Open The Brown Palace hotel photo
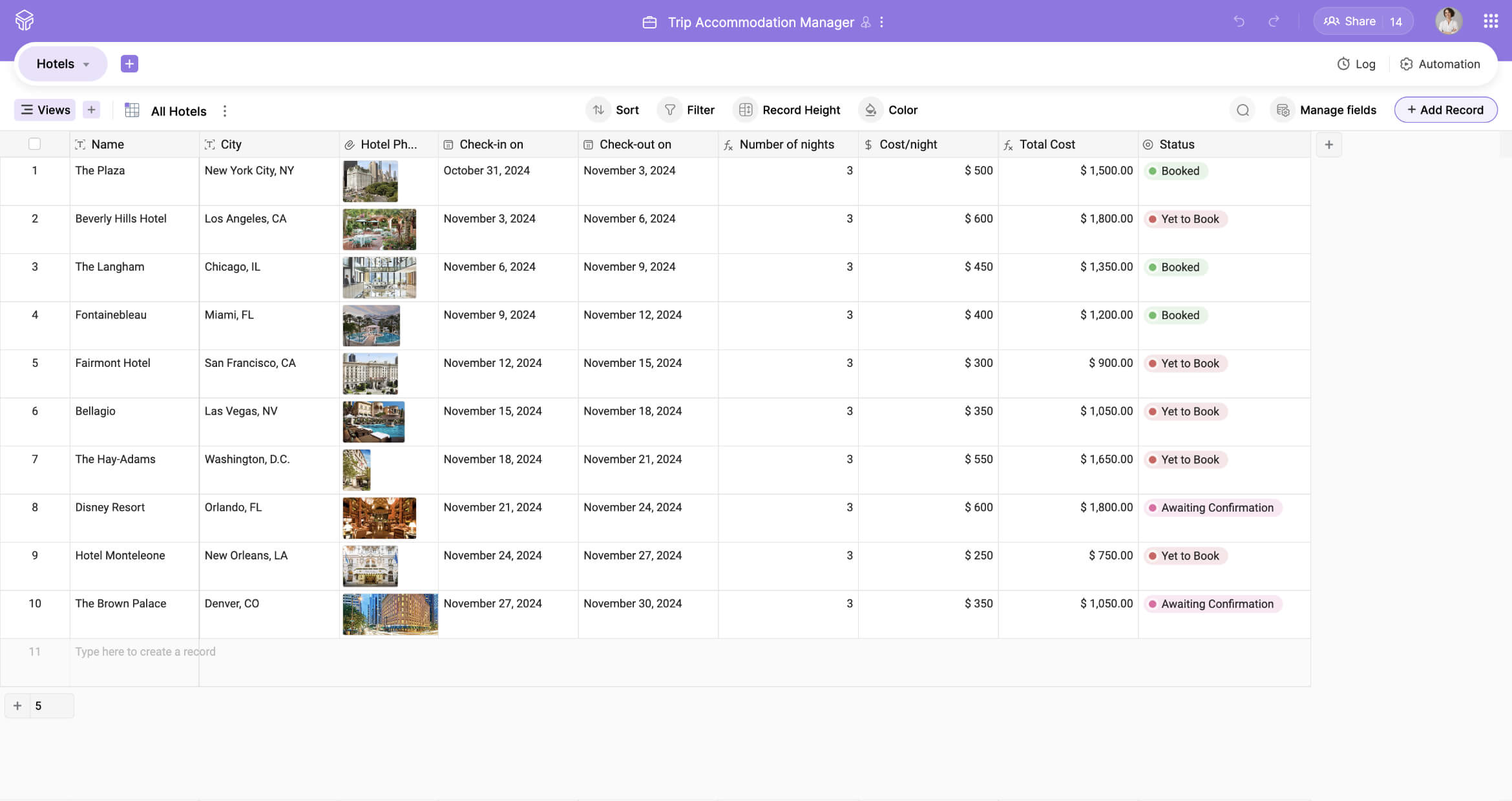Screen dimensions: 1512x801 [x=390, y=614]
